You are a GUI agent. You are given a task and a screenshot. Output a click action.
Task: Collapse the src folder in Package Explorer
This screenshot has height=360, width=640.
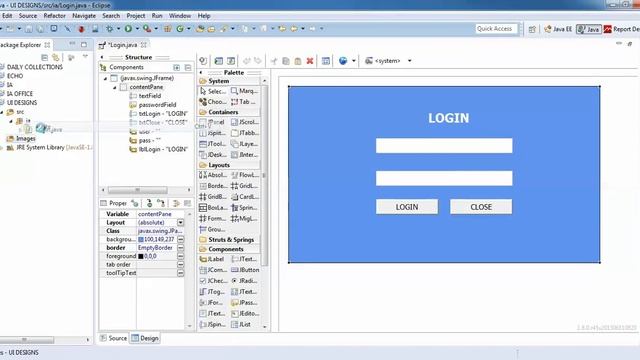click(x=2, y=111)
